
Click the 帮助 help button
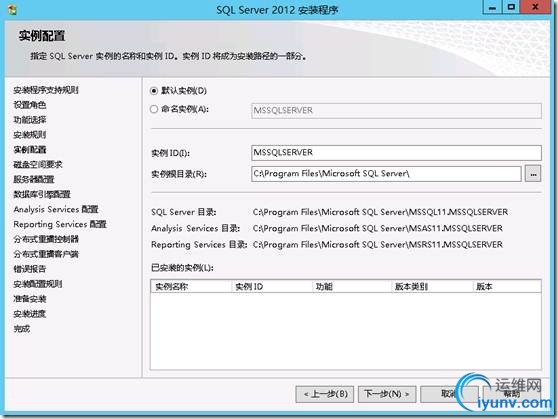point(511,394)
